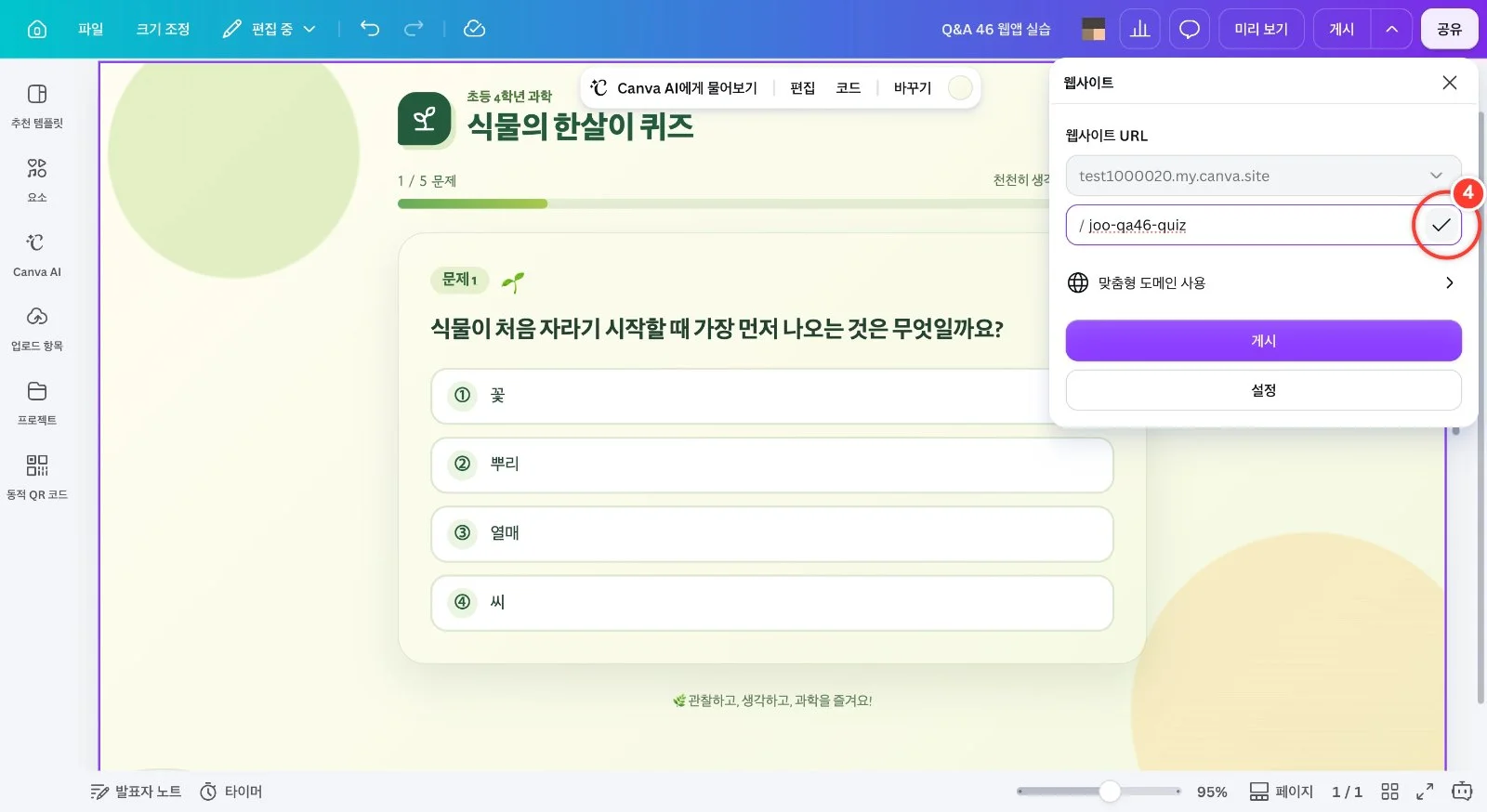Select 바꾸기 in floating toolbar
Viewport: 1487px width, 812px height.
click(x=912, y=88)
